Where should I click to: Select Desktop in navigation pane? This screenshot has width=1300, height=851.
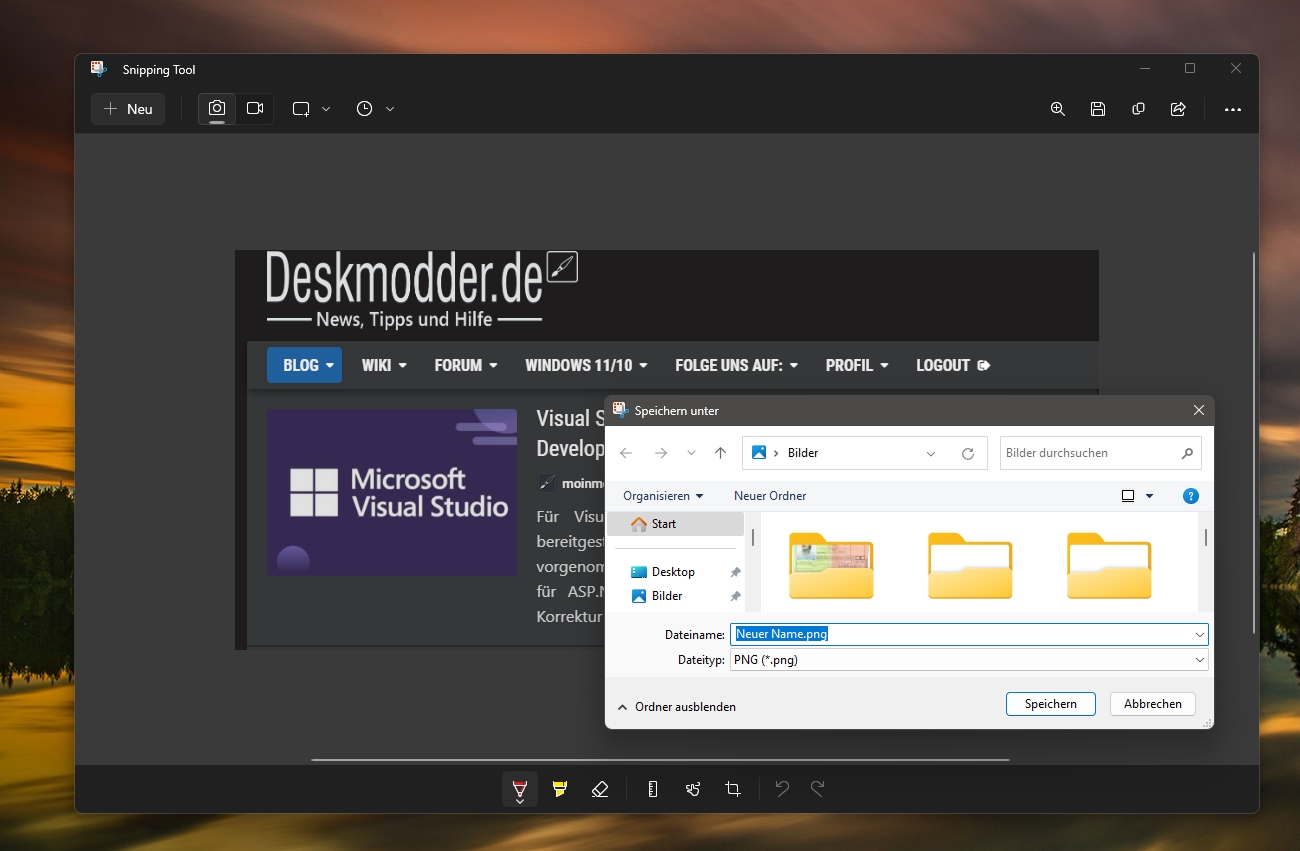(x=673, y=572)
